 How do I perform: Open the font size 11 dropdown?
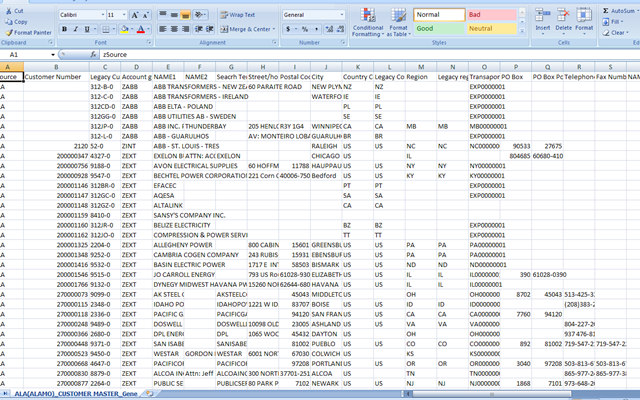pyautogui.click(x=124, y=15)
